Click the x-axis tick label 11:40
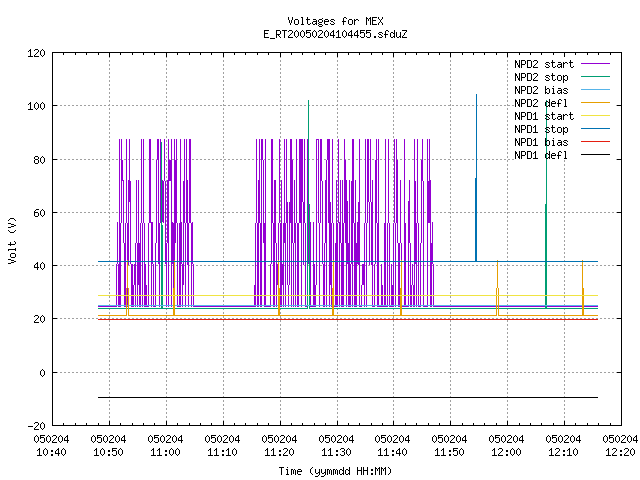Viewport: 640px width, 480px height. pyautogui.click(x=392, y=452)
